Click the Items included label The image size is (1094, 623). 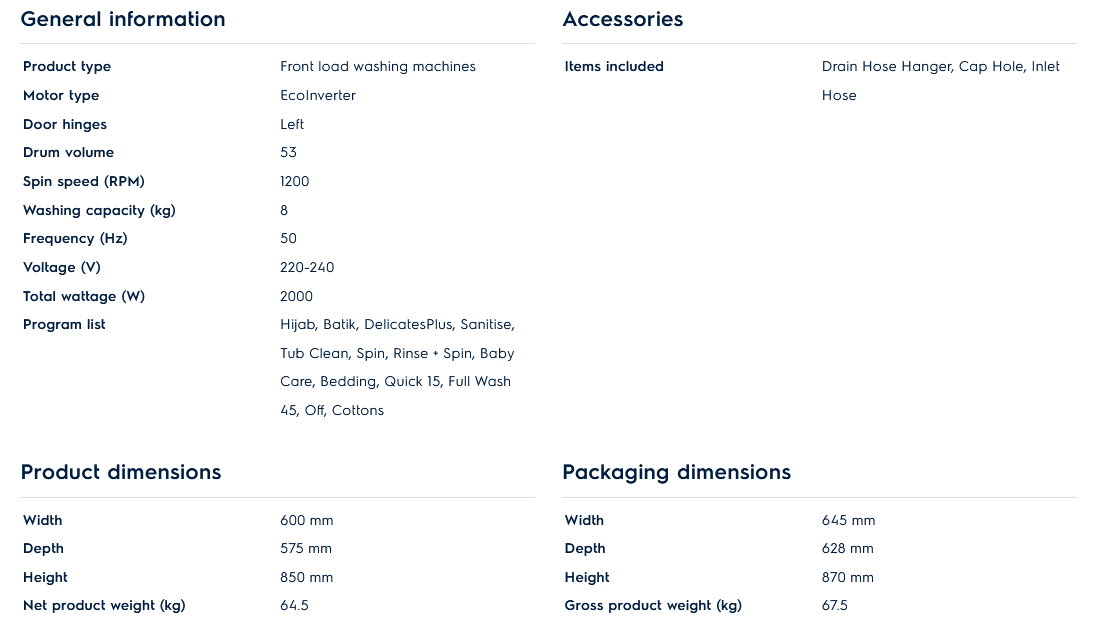tap(614, 67)
